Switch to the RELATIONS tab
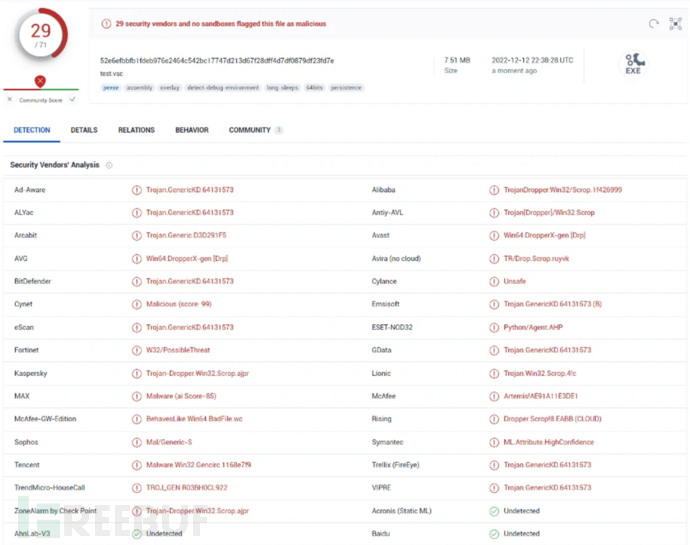 [136, 130]
